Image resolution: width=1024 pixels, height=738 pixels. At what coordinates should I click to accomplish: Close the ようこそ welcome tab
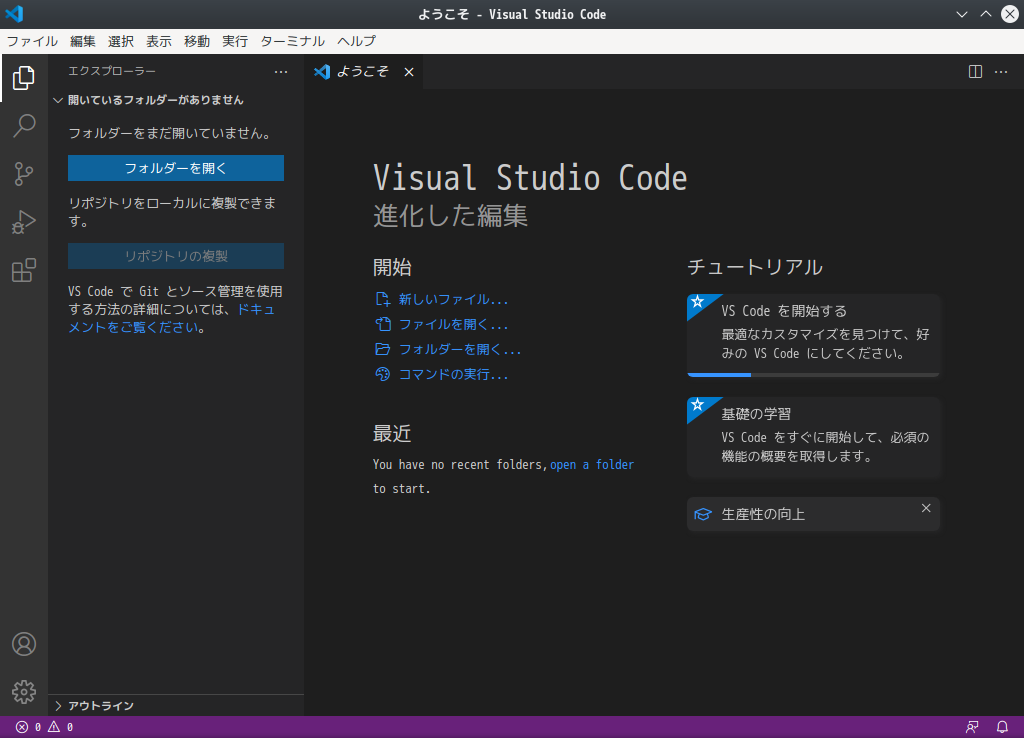(x=409, y=72)
